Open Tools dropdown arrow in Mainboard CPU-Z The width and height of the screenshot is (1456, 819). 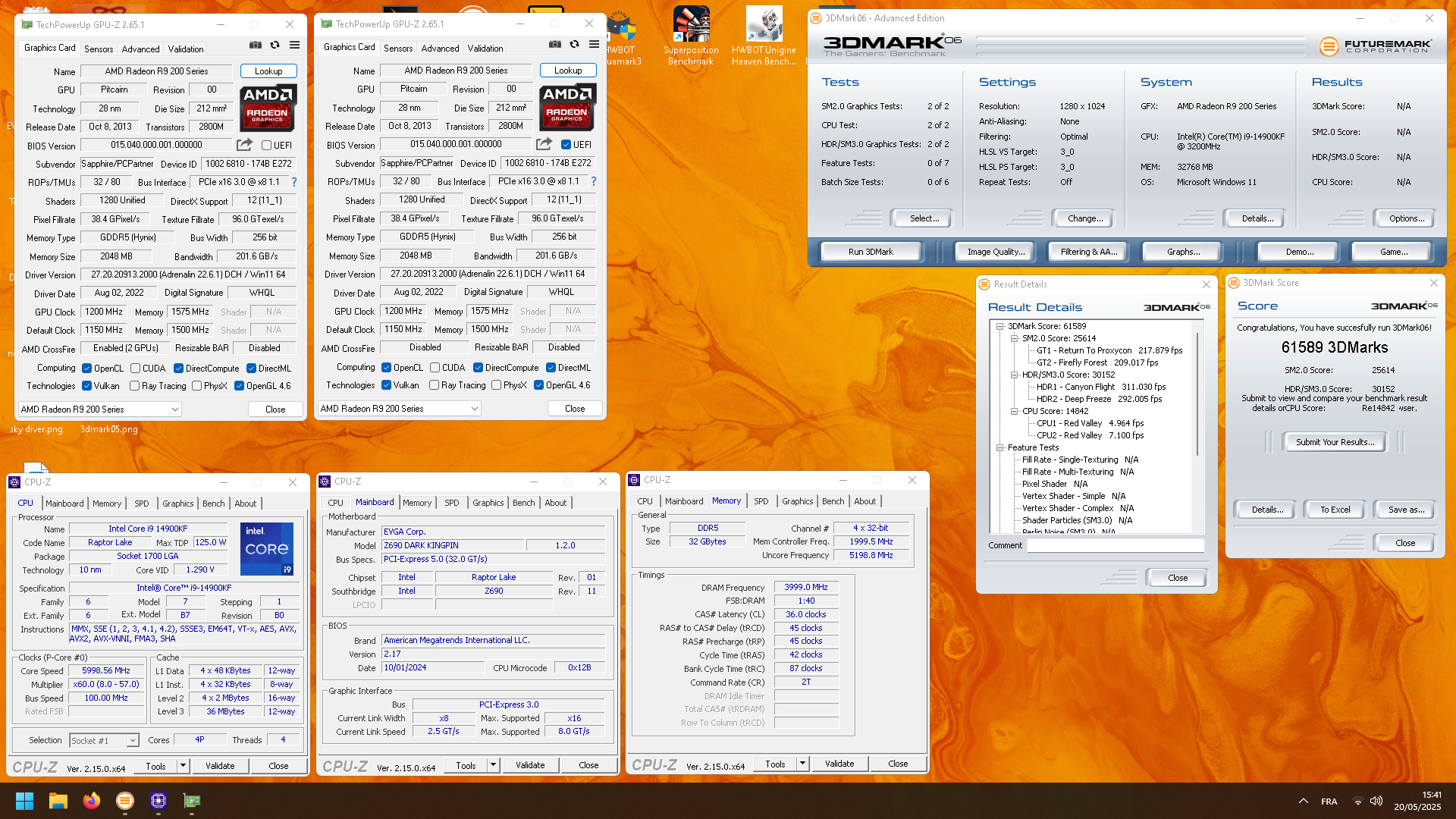coord(493,765)
